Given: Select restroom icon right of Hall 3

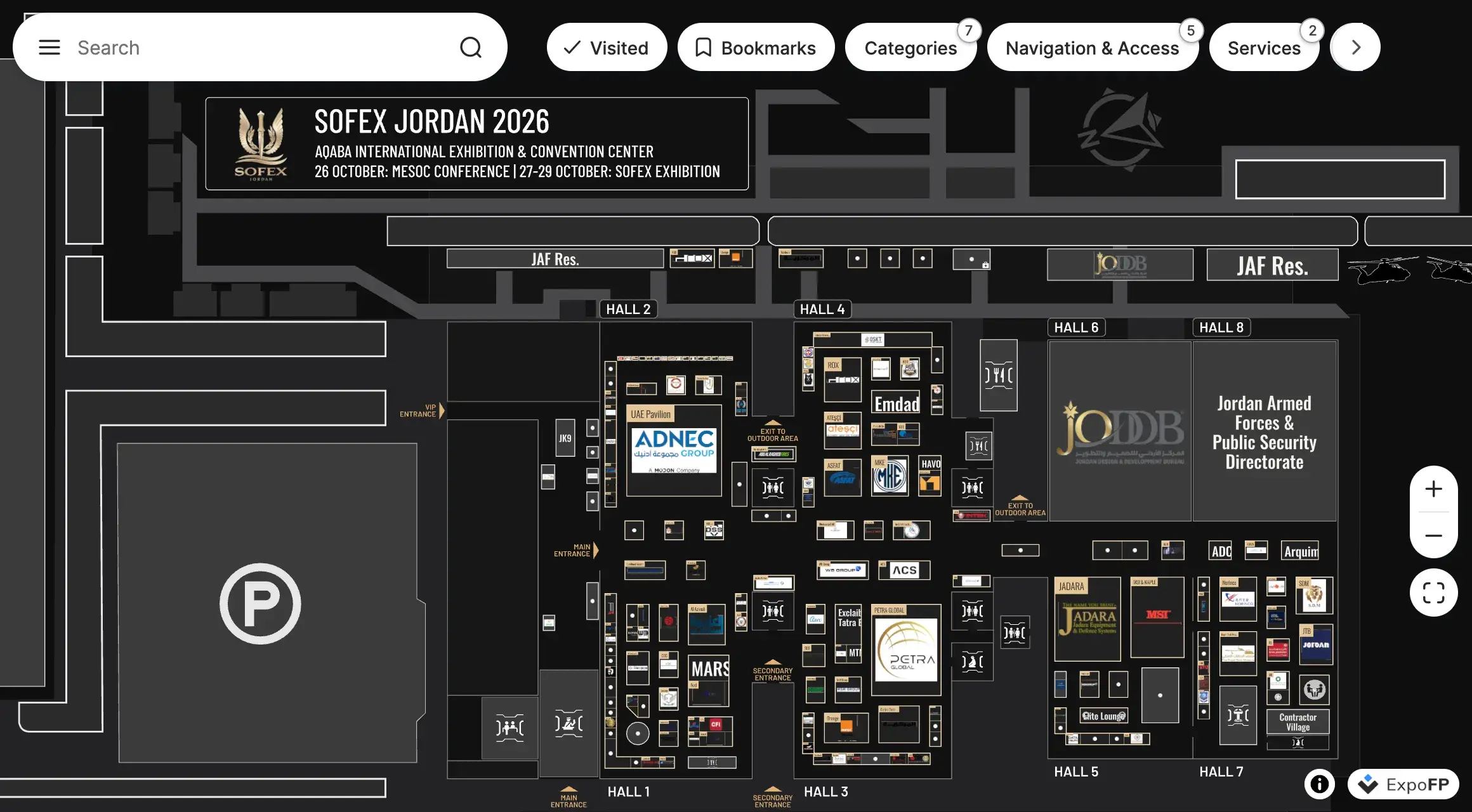Looking at the screenshot, I should tap(972, 611).
